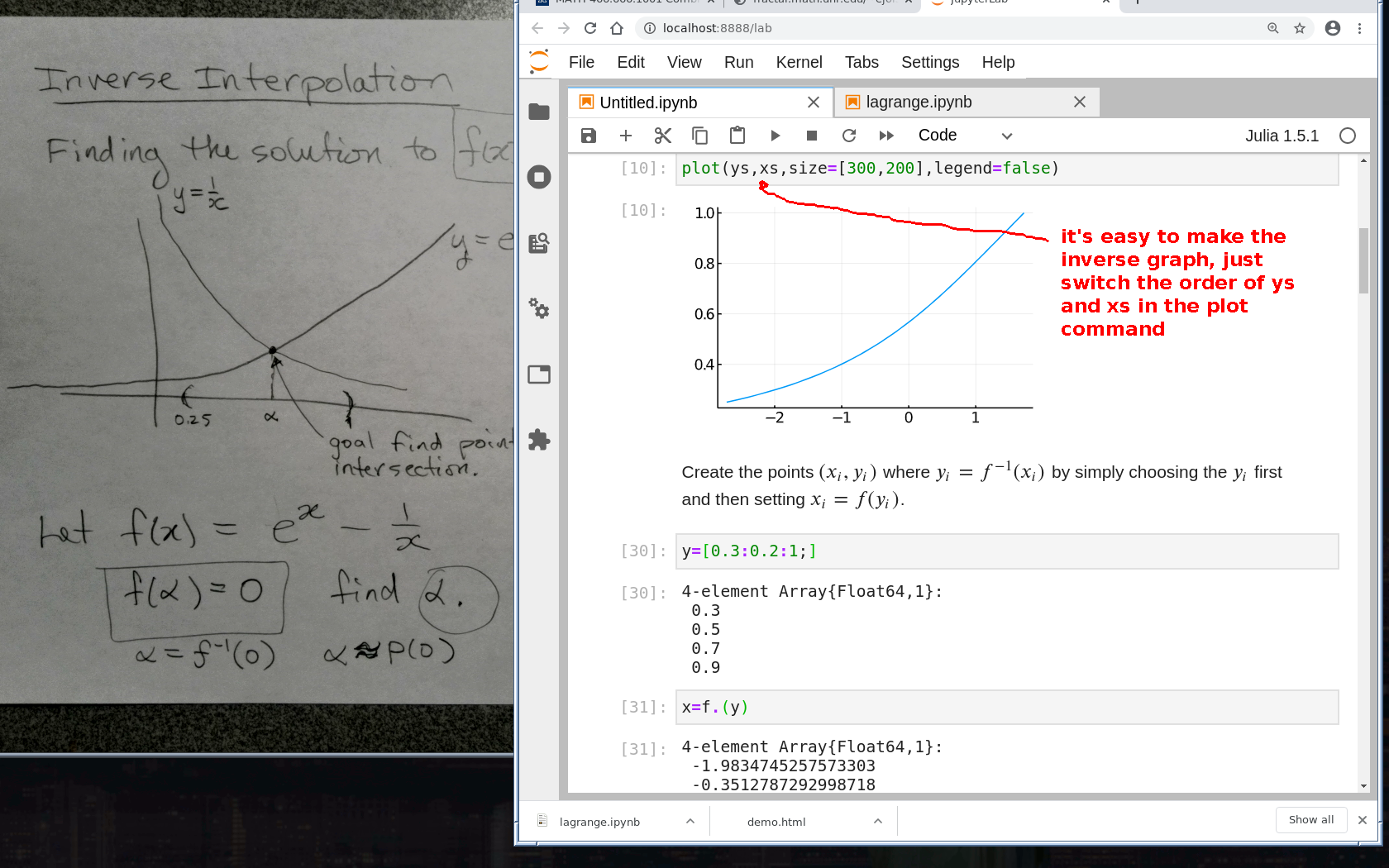Viewport: 1389px width, 868px height.
Task: Open the Kernel menu
Action: 798,62
